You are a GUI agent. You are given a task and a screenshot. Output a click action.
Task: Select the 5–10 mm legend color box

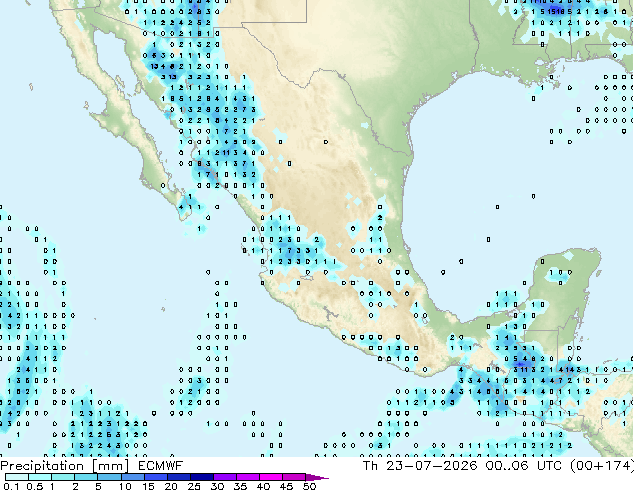click(x=109, y=477)
